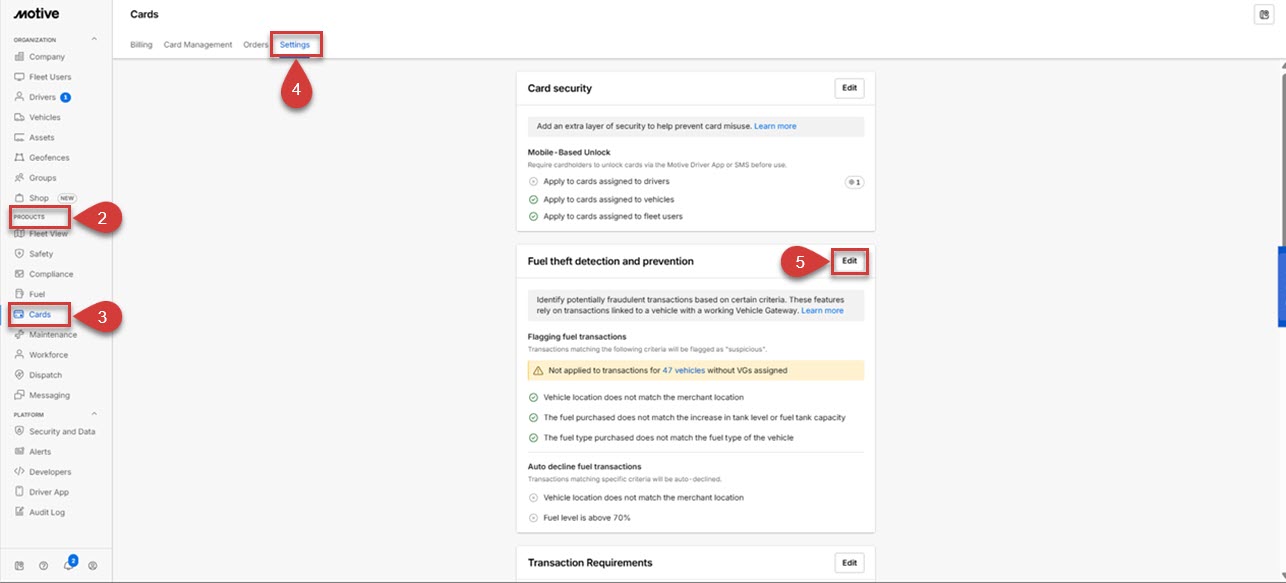
Task: Open the Developers section icon
Action: point(19,472)
